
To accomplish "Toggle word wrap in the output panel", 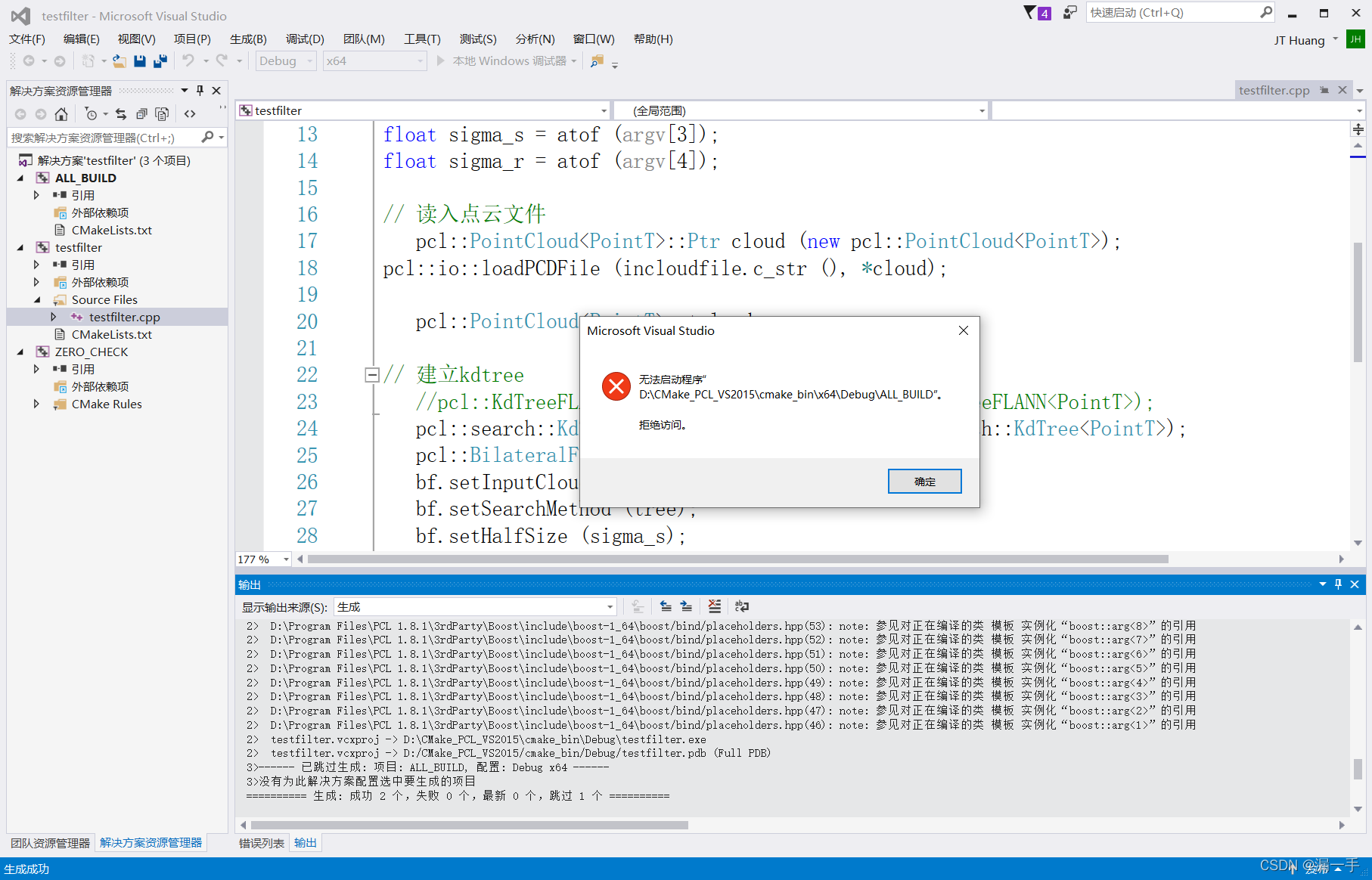I will click(x=742, y=606).
